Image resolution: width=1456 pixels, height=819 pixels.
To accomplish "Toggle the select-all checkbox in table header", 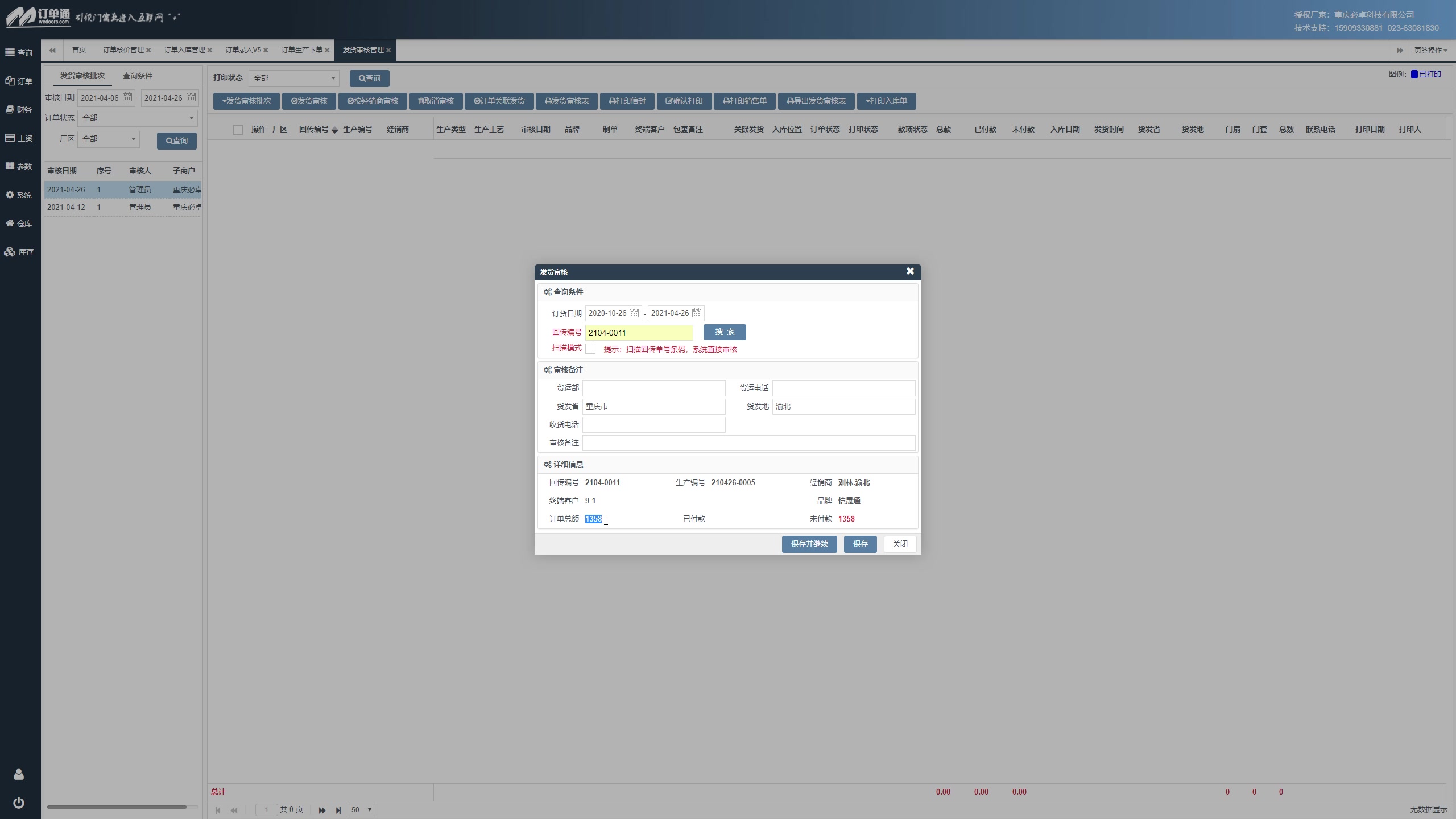I will [x=238, y=130].
